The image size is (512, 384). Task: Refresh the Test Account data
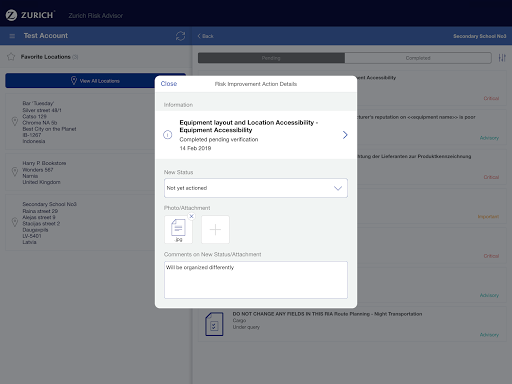click(180, 36)
